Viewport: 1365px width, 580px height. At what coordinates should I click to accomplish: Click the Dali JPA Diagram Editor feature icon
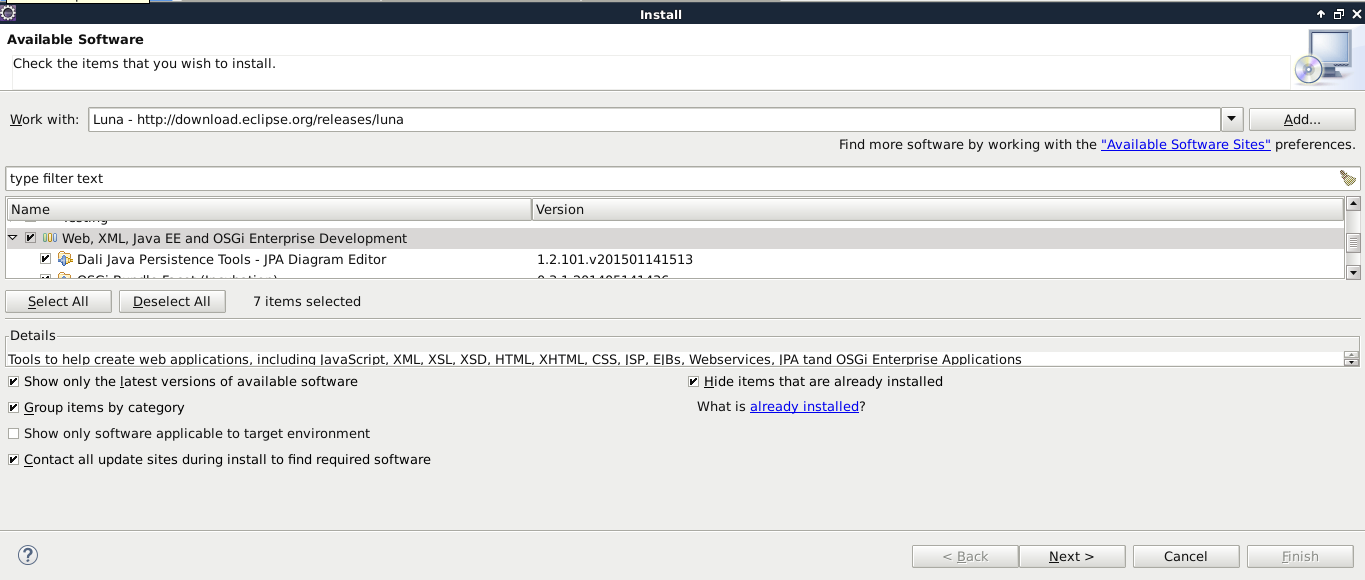[65, 259]
